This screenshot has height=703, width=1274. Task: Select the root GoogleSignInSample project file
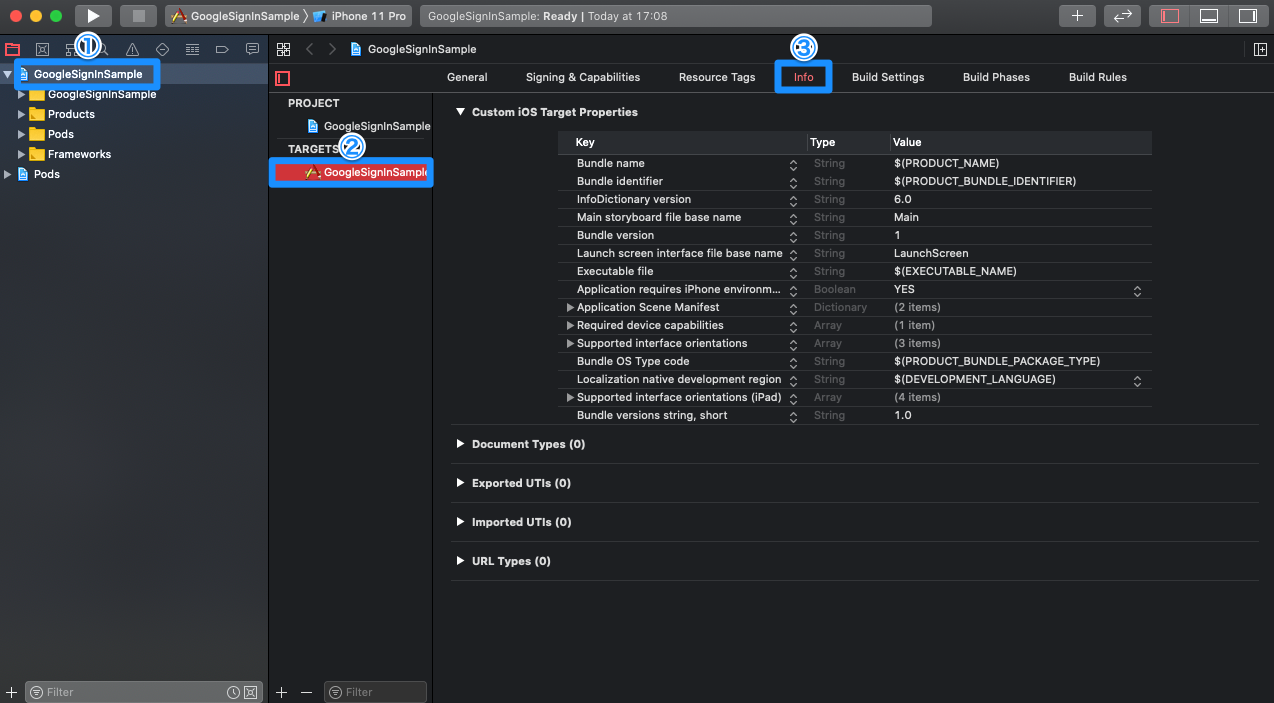(x=88, y=74)
